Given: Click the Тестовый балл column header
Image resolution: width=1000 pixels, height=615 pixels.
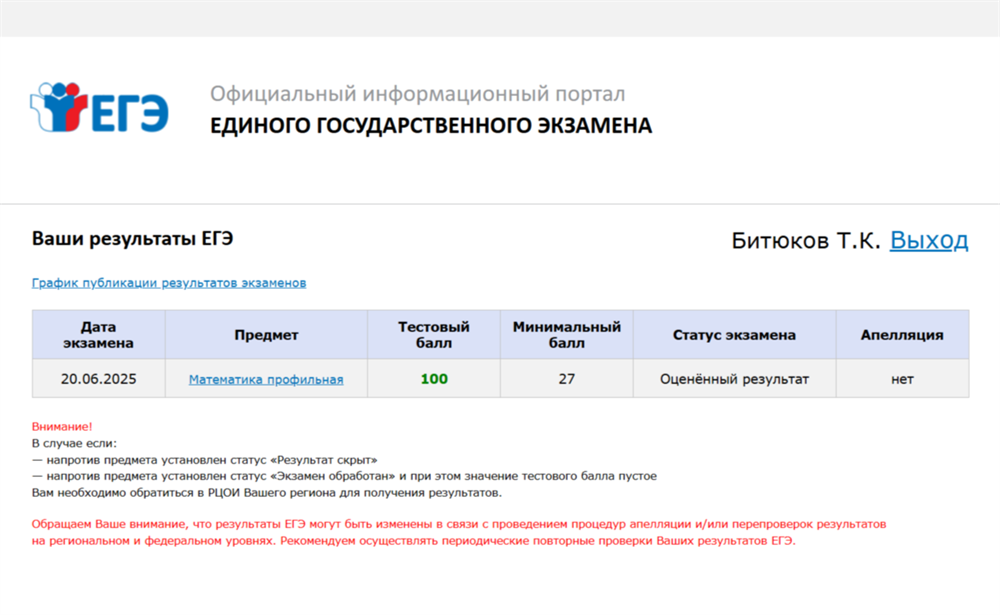Looking at the screenshot, I should [434, 335].
